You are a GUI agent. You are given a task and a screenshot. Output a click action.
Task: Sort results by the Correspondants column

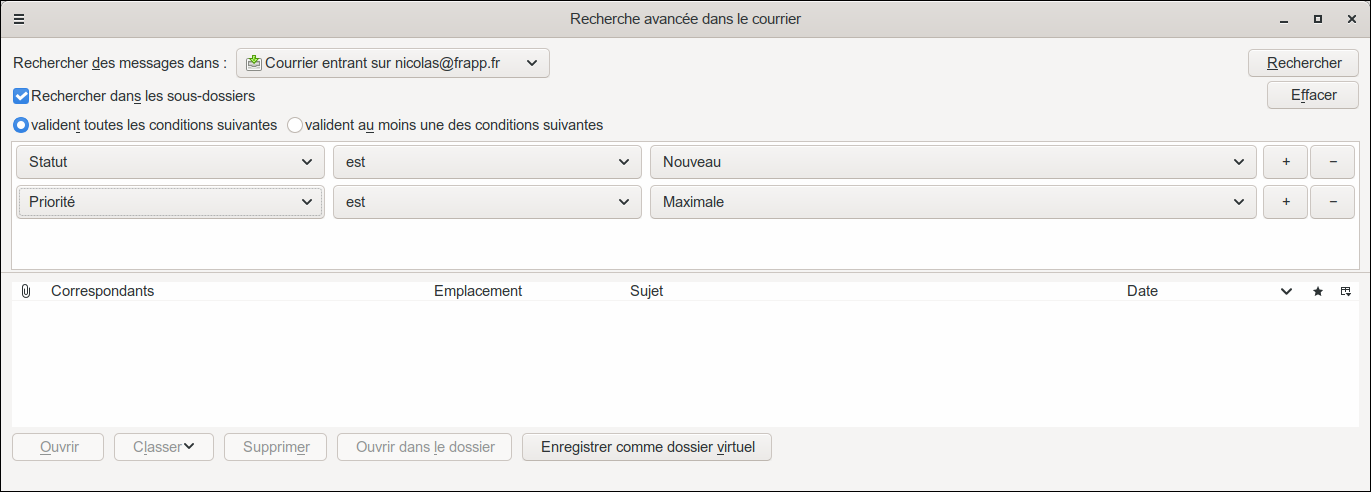pos(102,291)
